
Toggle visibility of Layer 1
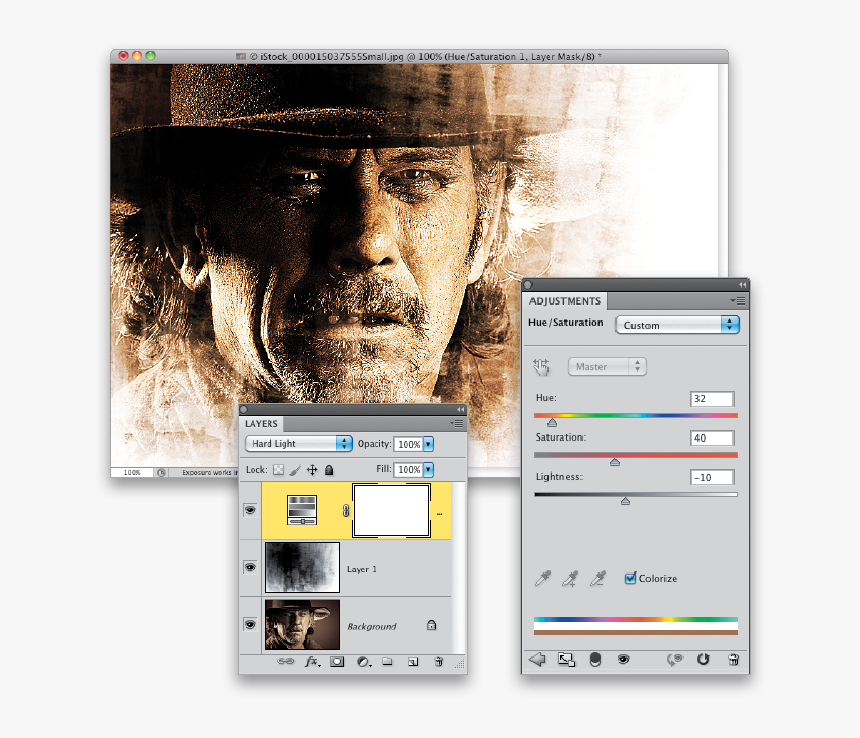point(249,567)
